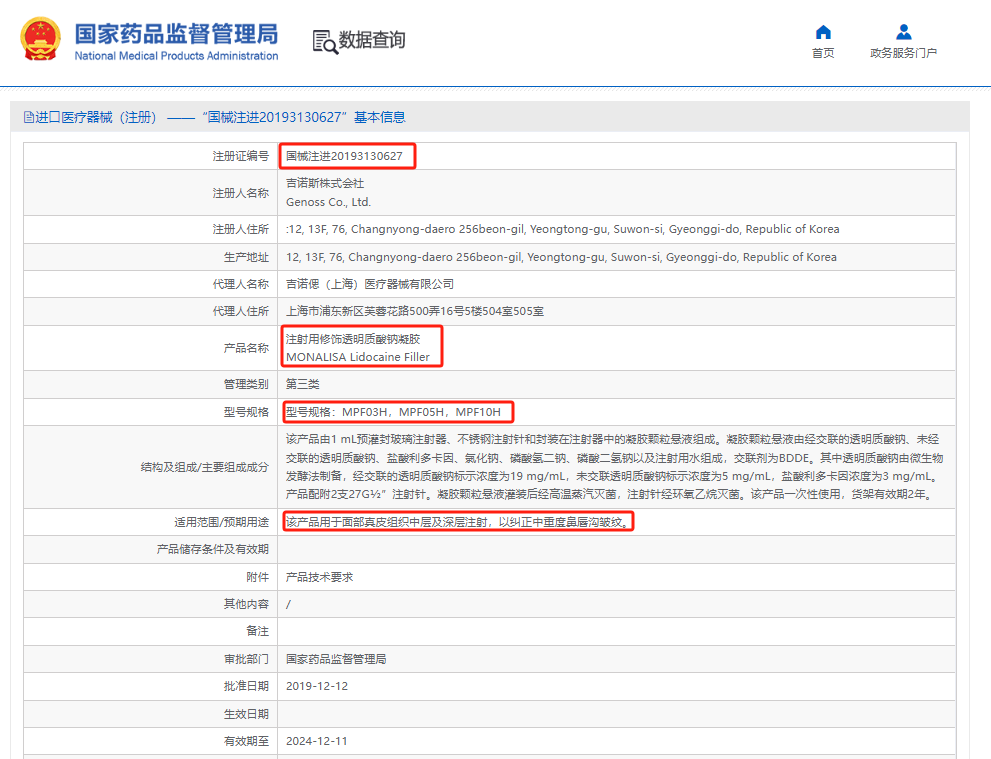
Task: Click the 生效日期 row label
Action: click(246, 714)
